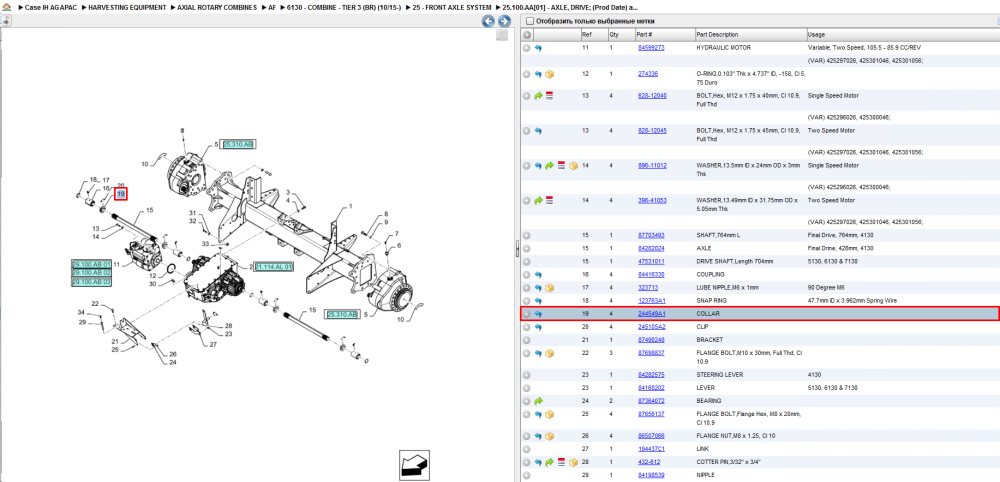1000x482 pixels.
Task: Click the blue arrow icon in CLIP row
Action: [538, 326]
